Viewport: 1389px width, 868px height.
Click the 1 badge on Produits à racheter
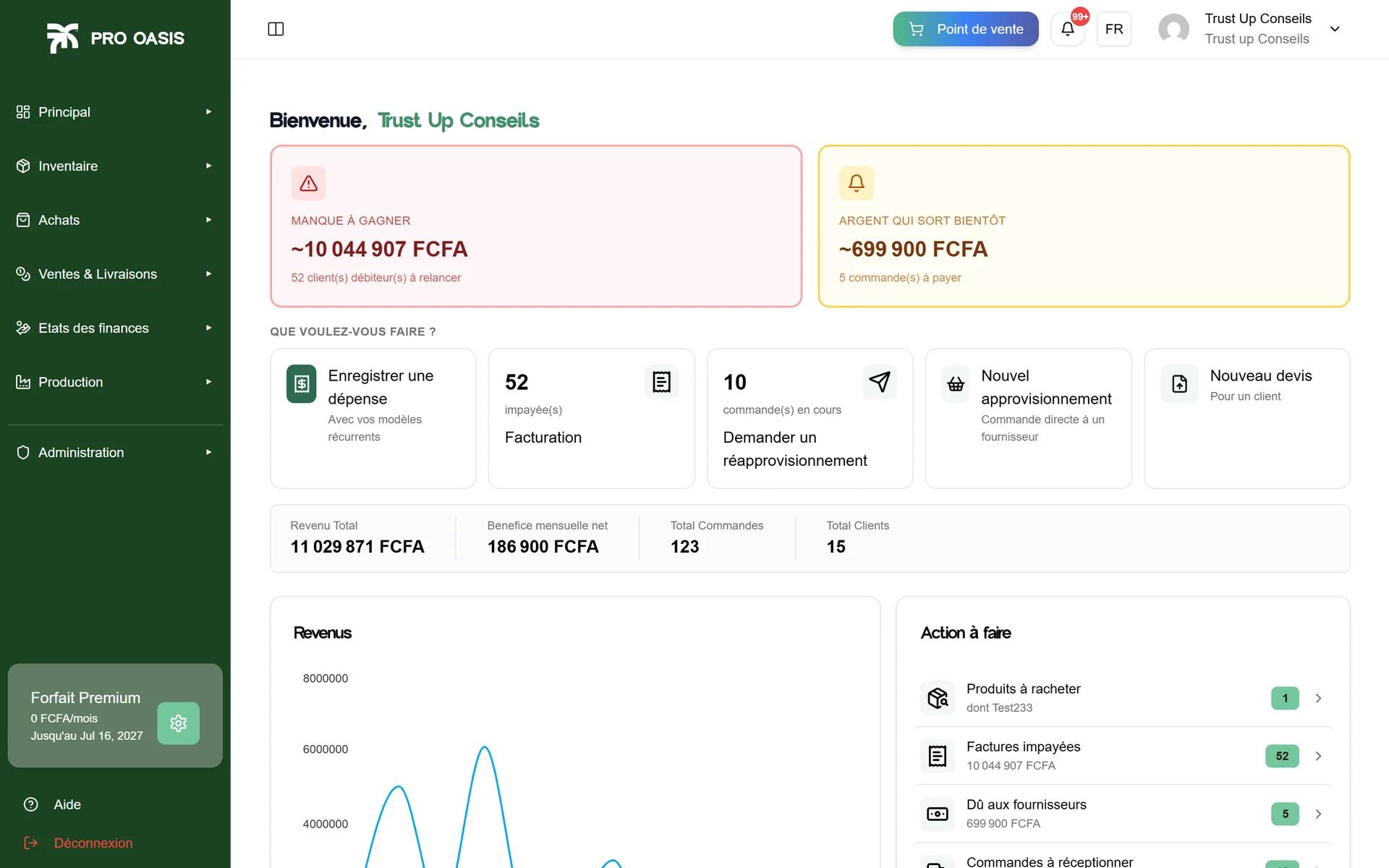1285,698
